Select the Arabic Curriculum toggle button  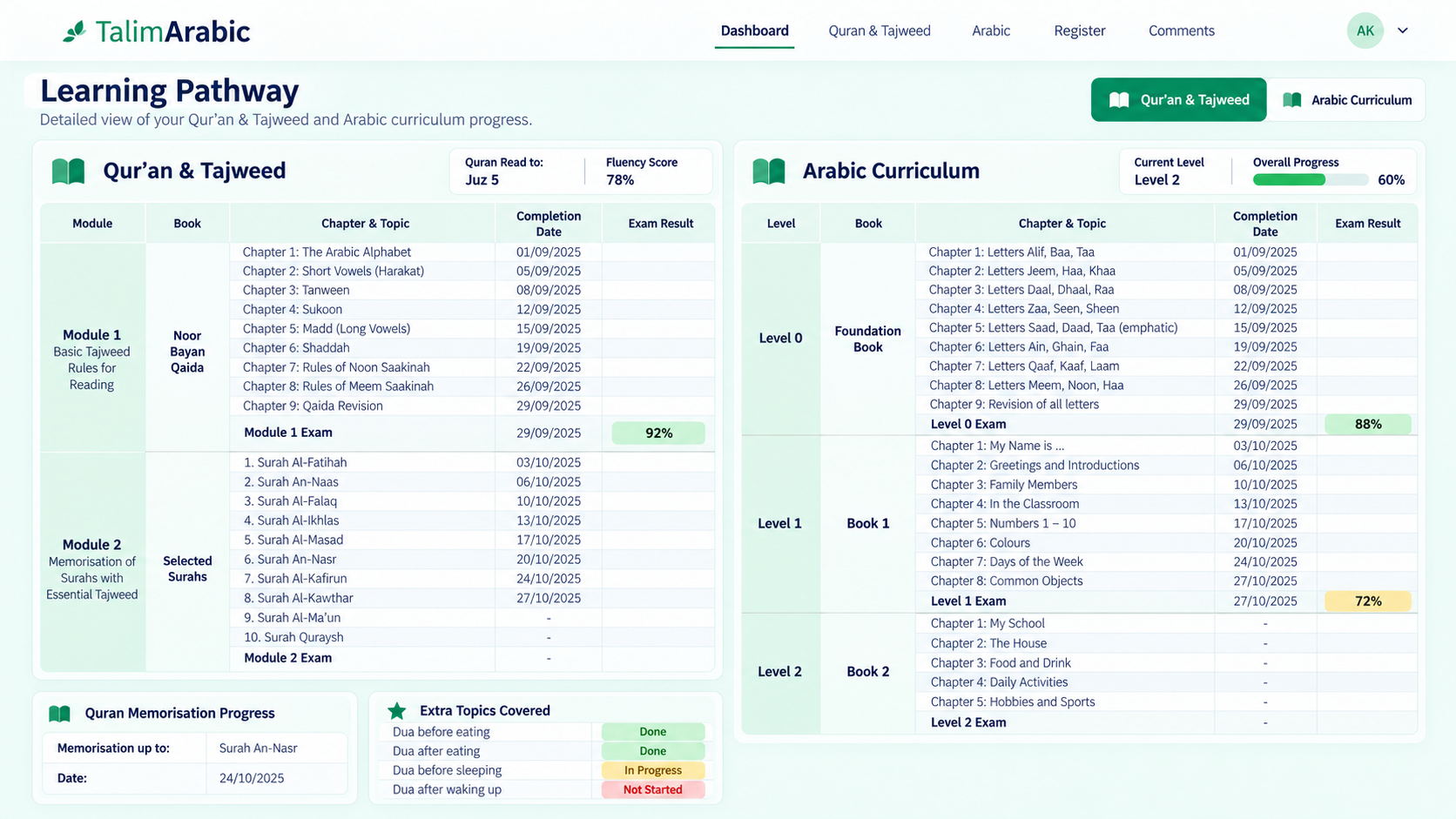coord(1346,100)
